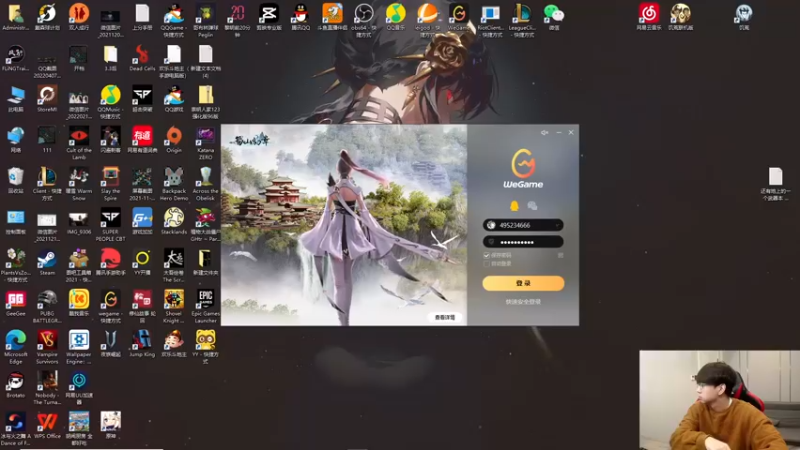
Task: Open the StoreMI desktop icon
Action: coord(47,99)
